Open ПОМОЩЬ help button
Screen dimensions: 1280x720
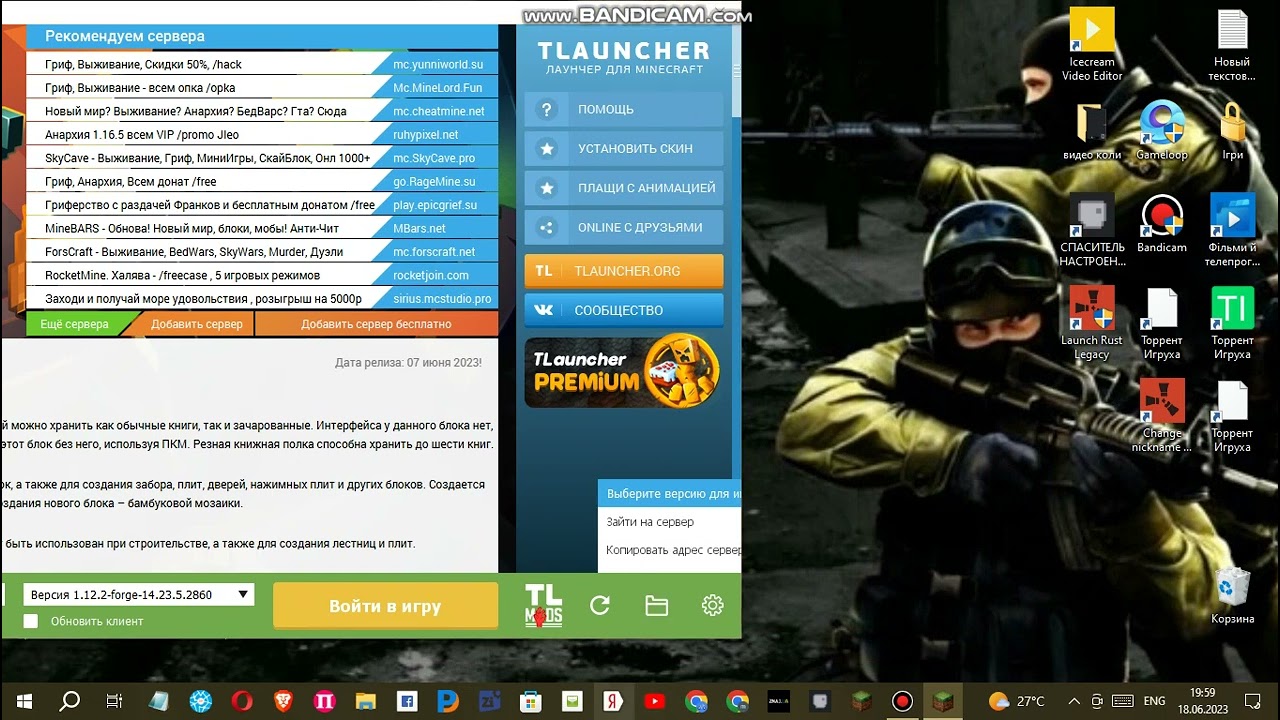pyautogui.click(x=623, y=109)
